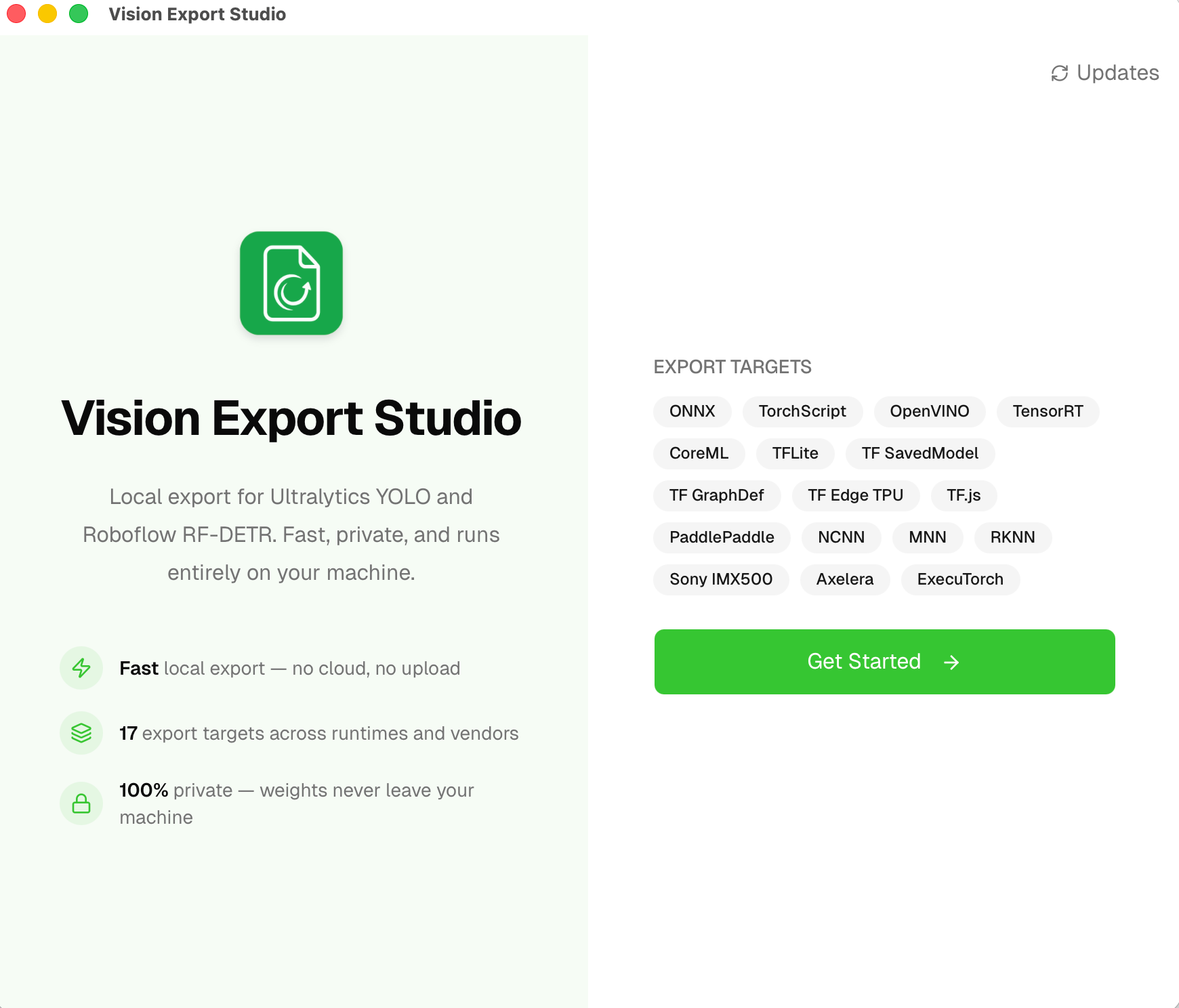Pick the Axelera target chip
Screen dimensions: 1179x1008
point(845,579)
